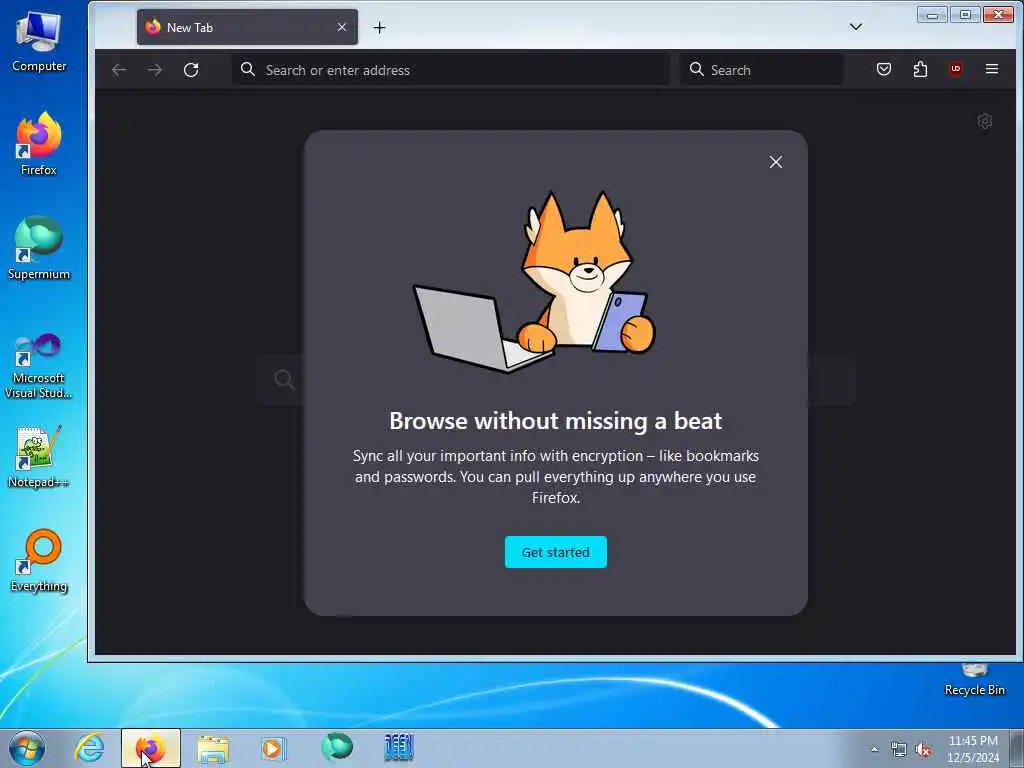Open Supermium from the taskbar
This screenshot has height=768, width=1024.
coord(336,748)
